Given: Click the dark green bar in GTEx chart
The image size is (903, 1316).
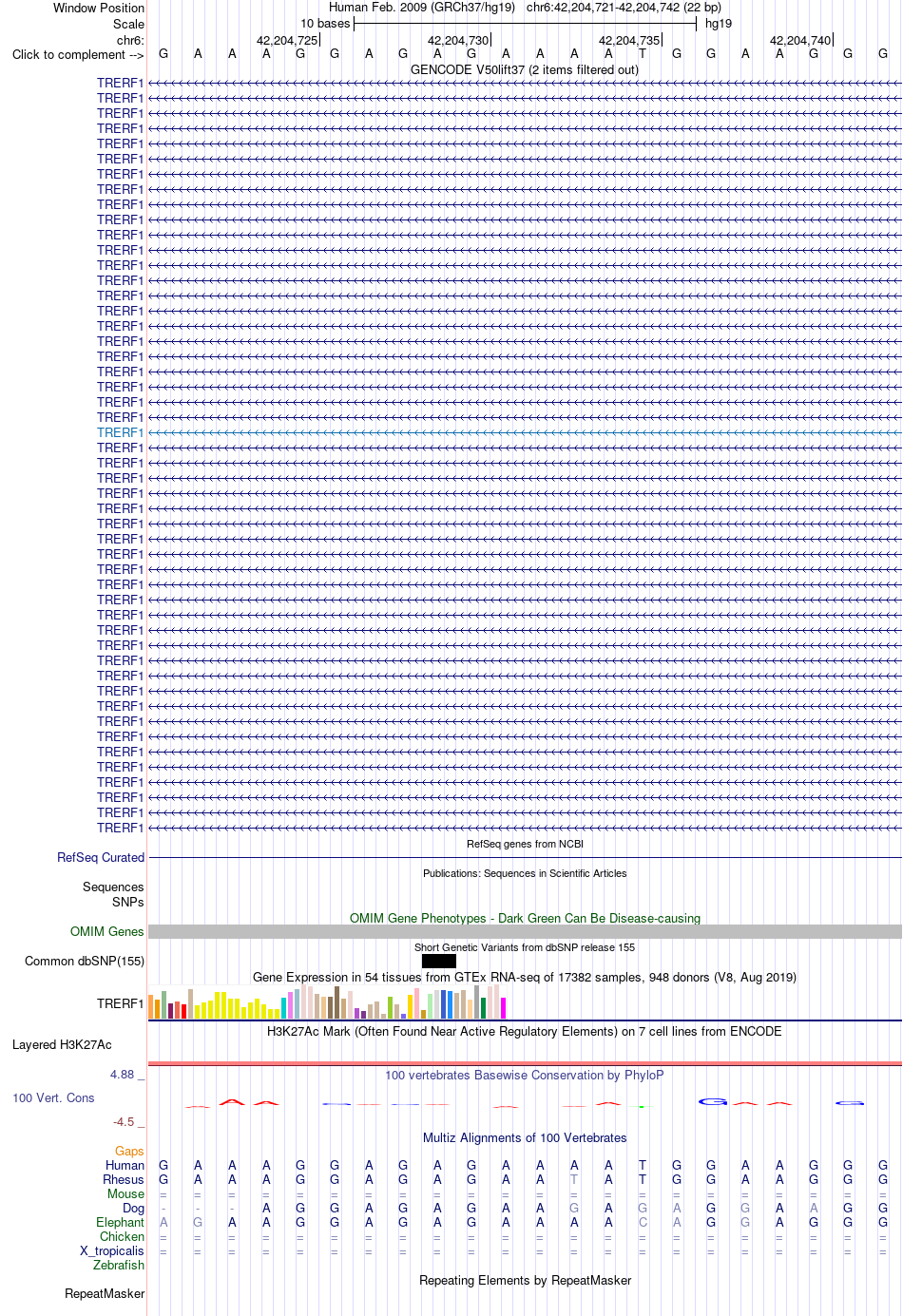Looking at the screenshot, I should pyautogui.click(x=483, y=1008).
